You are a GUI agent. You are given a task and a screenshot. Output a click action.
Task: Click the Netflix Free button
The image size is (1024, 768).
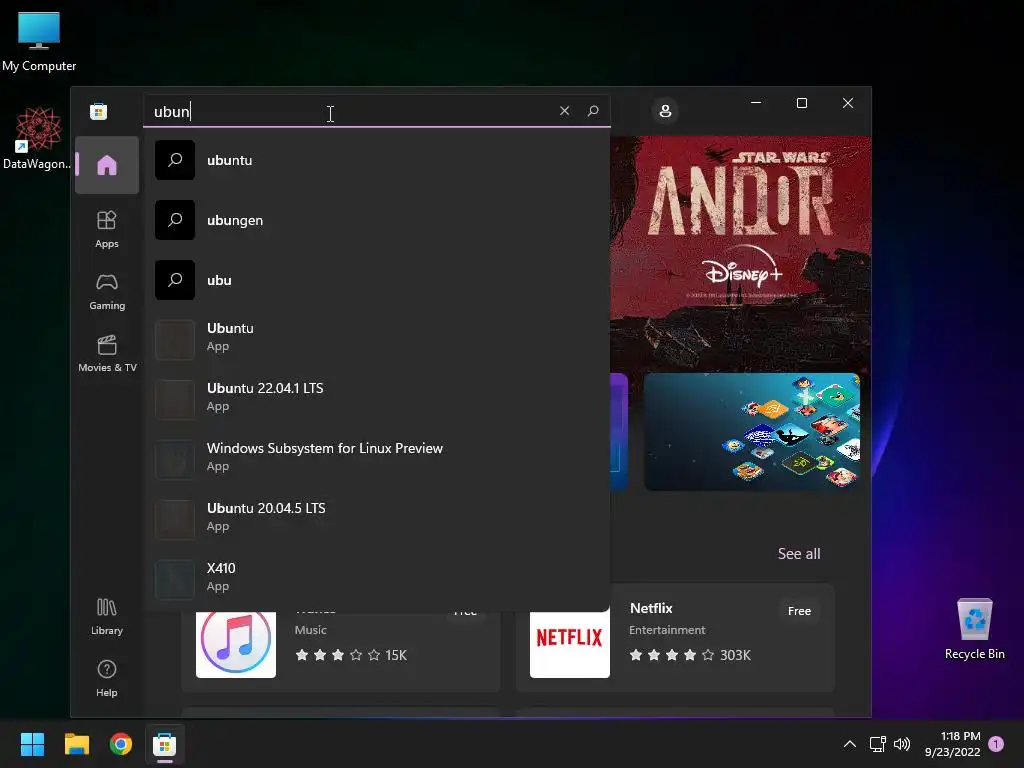799,611
